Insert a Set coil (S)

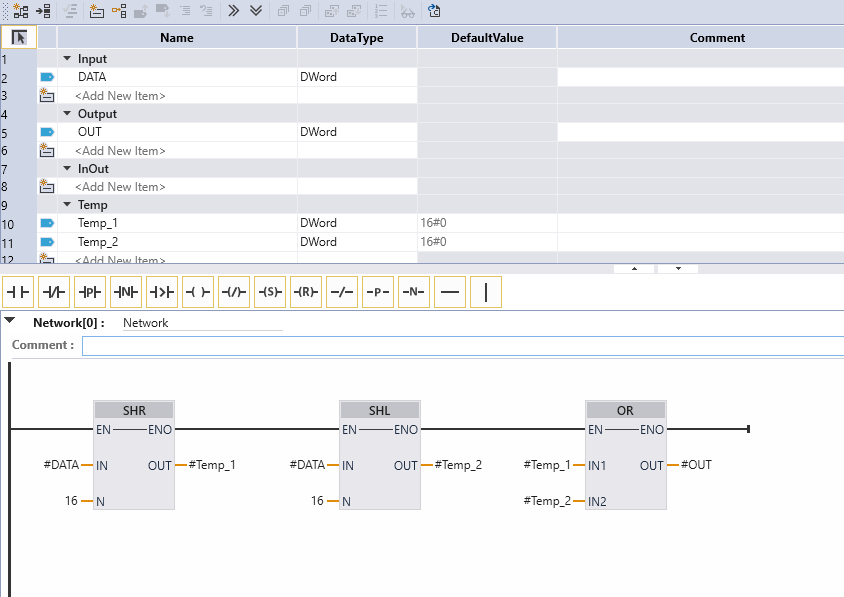270,292
